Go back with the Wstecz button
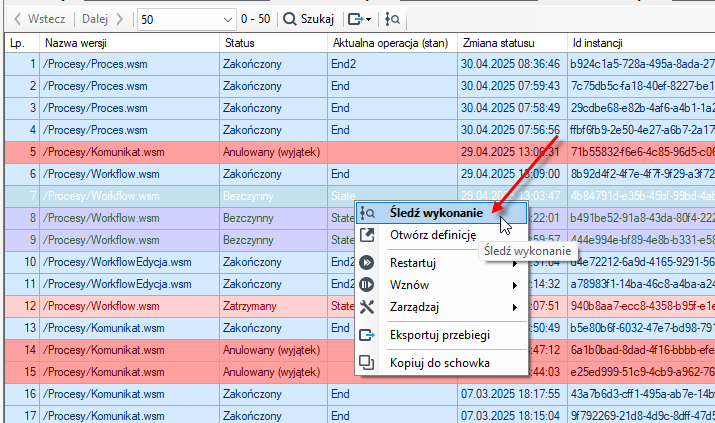 pos(40,19)
